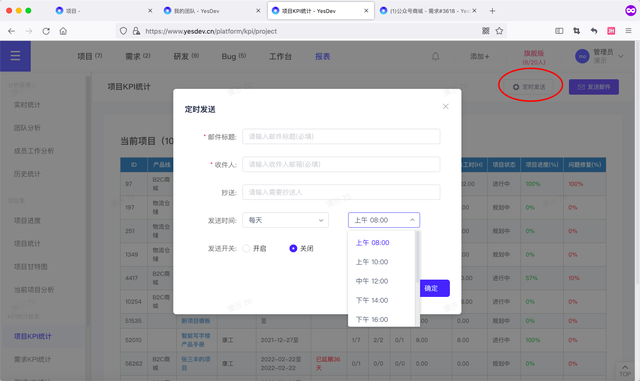Expand the 管理员 account chevron

pos(621,56)
